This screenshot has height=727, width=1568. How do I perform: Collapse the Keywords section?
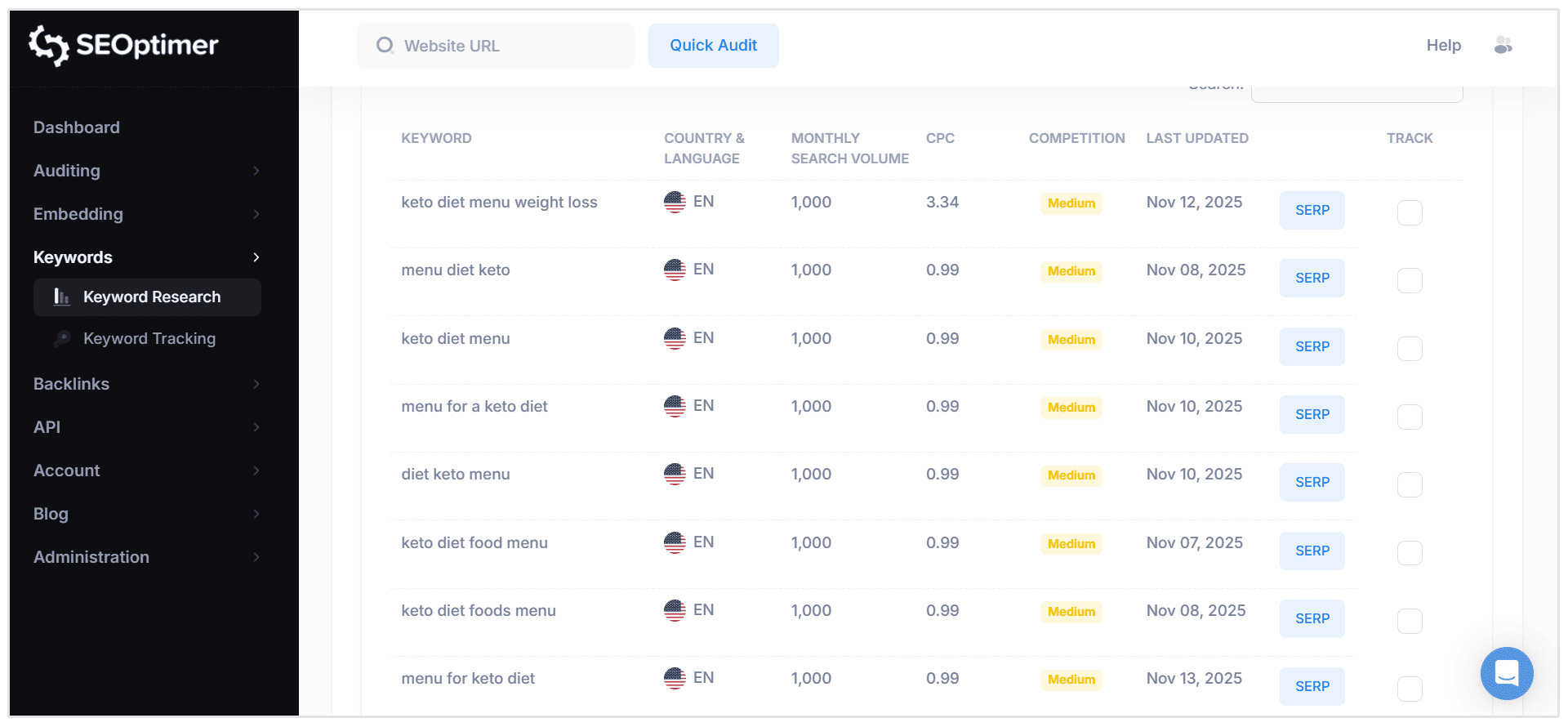256,257
